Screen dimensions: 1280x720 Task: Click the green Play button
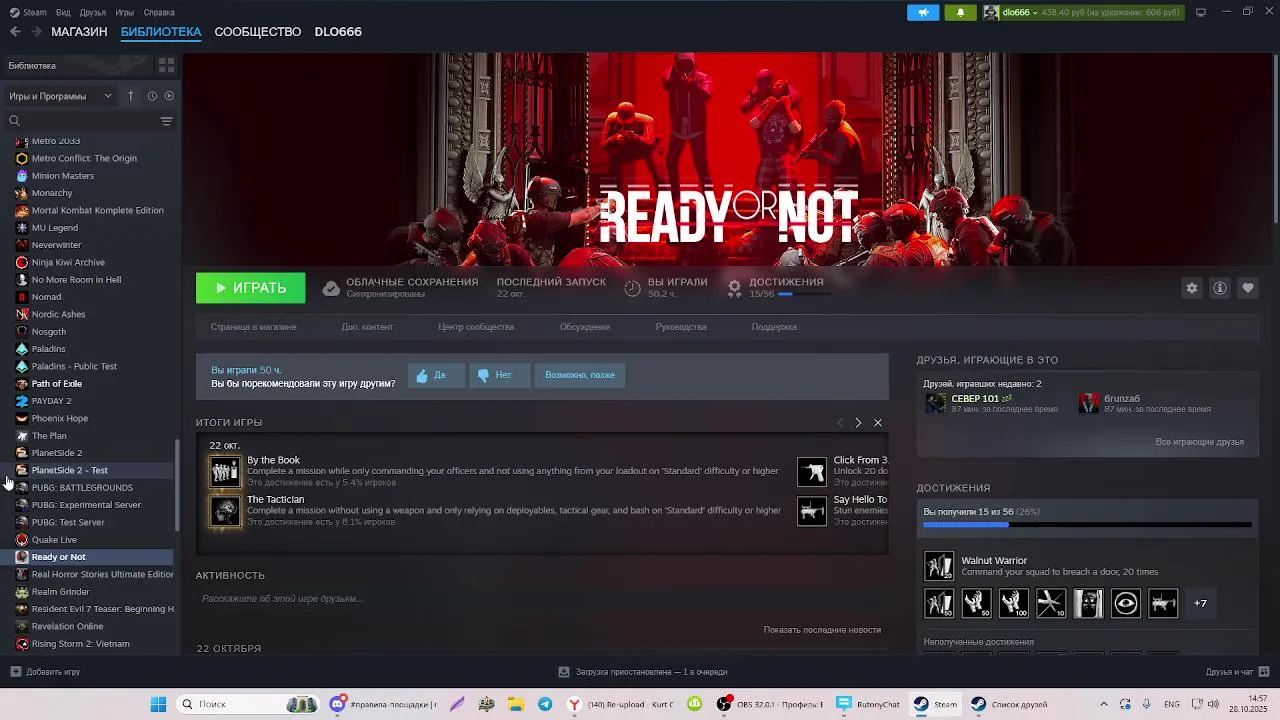pyautogui.click(x=250, y=288)
